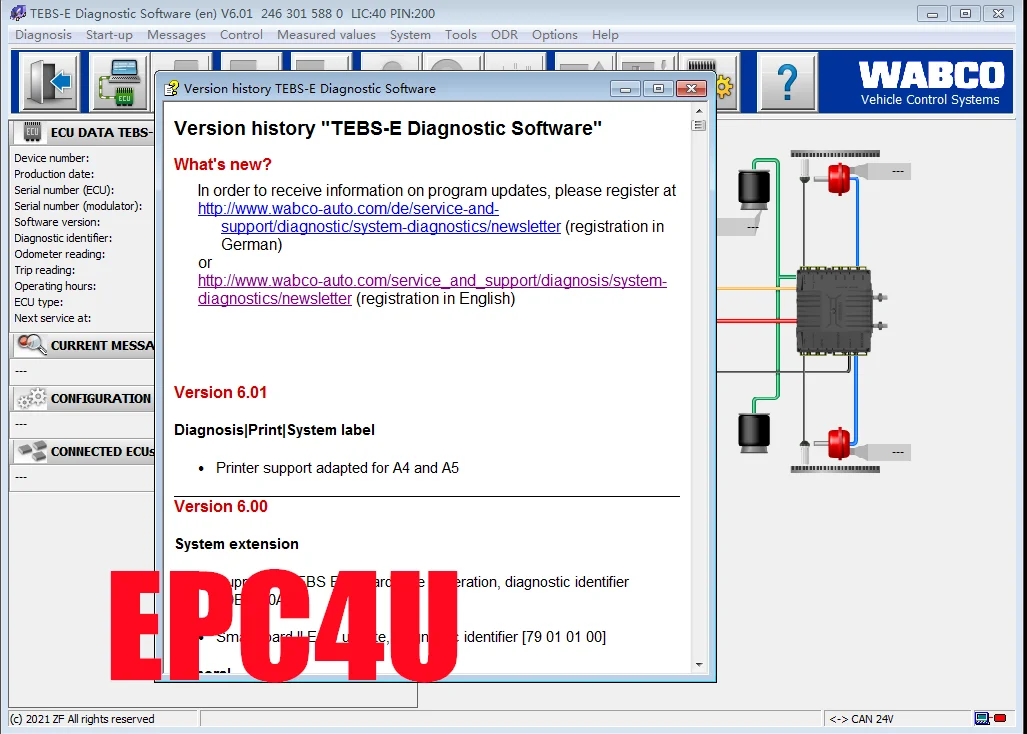Viewport: 1027px width, 734px height.
Task: Open the ODR menu
Action: tap(504, 35)
